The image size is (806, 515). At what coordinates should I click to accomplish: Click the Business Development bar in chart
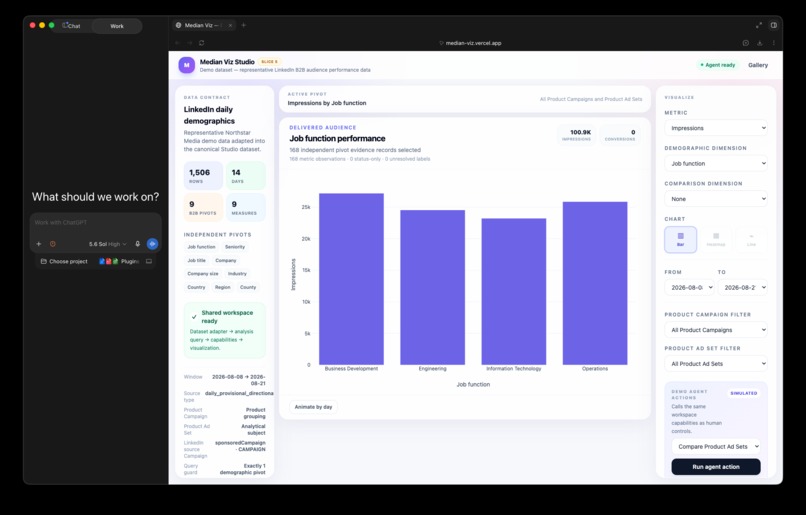click(x=351, y=279)
